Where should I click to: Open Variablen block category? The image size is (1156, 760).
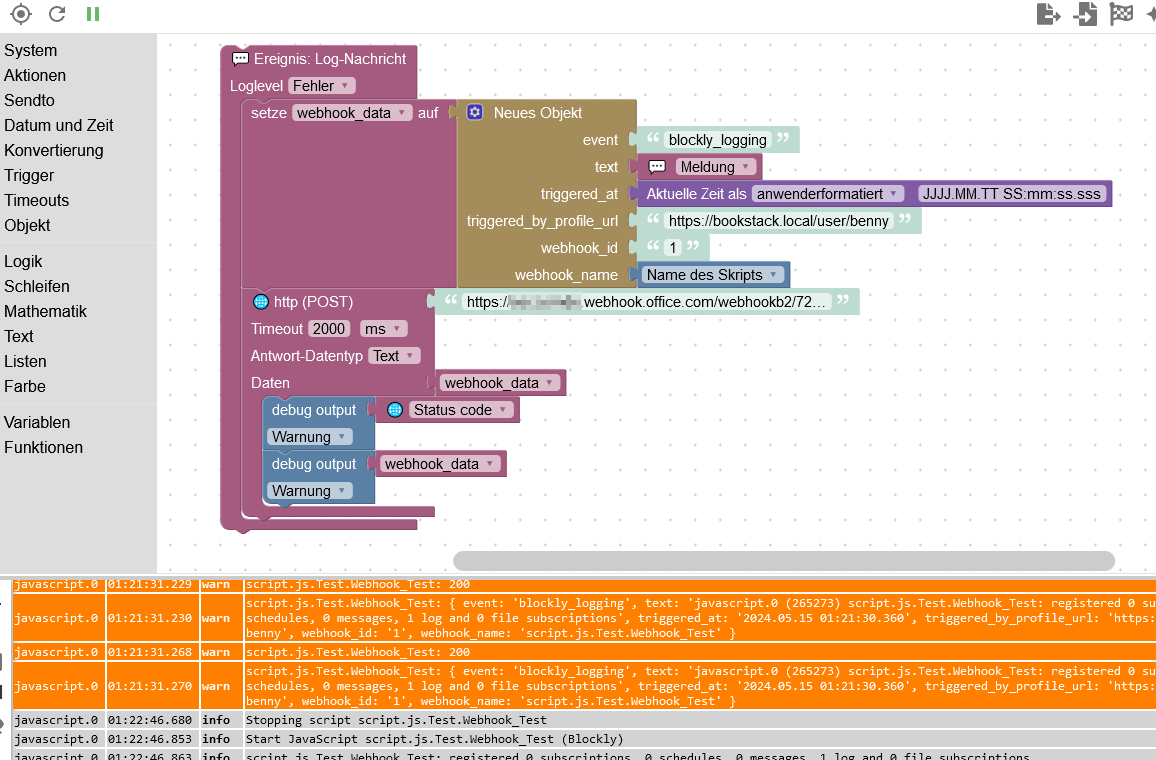[37, 422]
